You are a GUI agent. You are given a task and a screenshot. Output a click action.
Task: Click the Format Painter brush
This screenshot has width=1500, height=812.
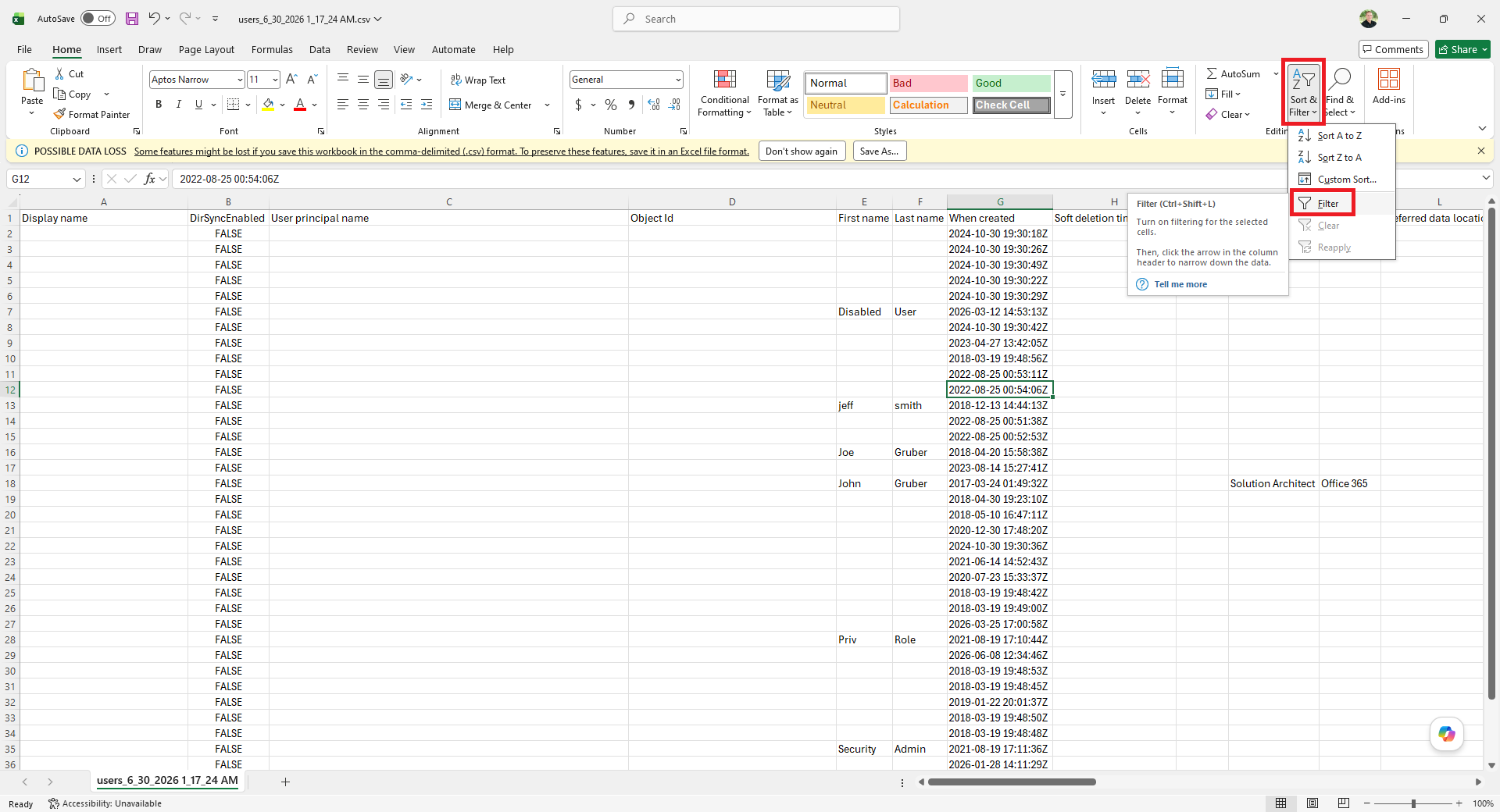click(x=59, y=114)
